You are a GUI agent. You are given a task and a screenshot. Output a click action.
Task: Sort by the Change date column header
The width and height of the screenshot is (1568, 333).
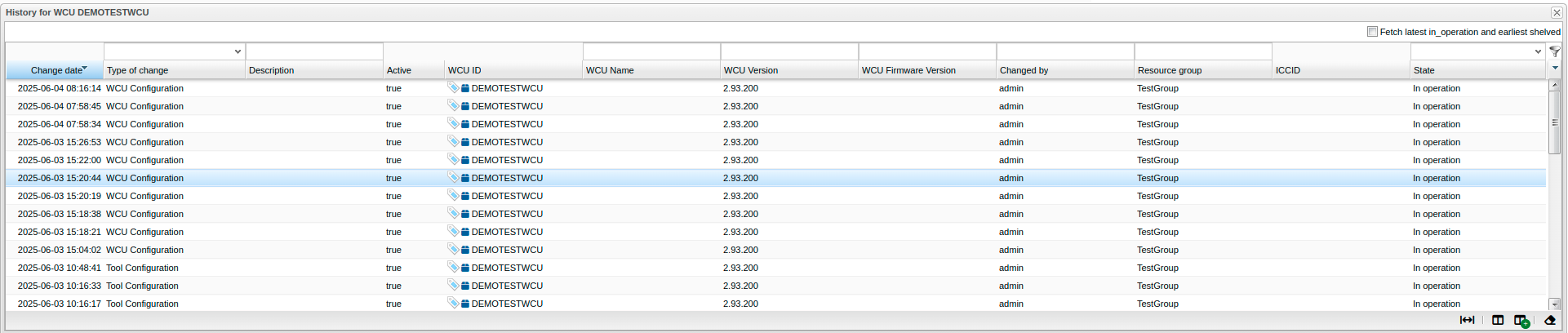click(x=56, y=70)
